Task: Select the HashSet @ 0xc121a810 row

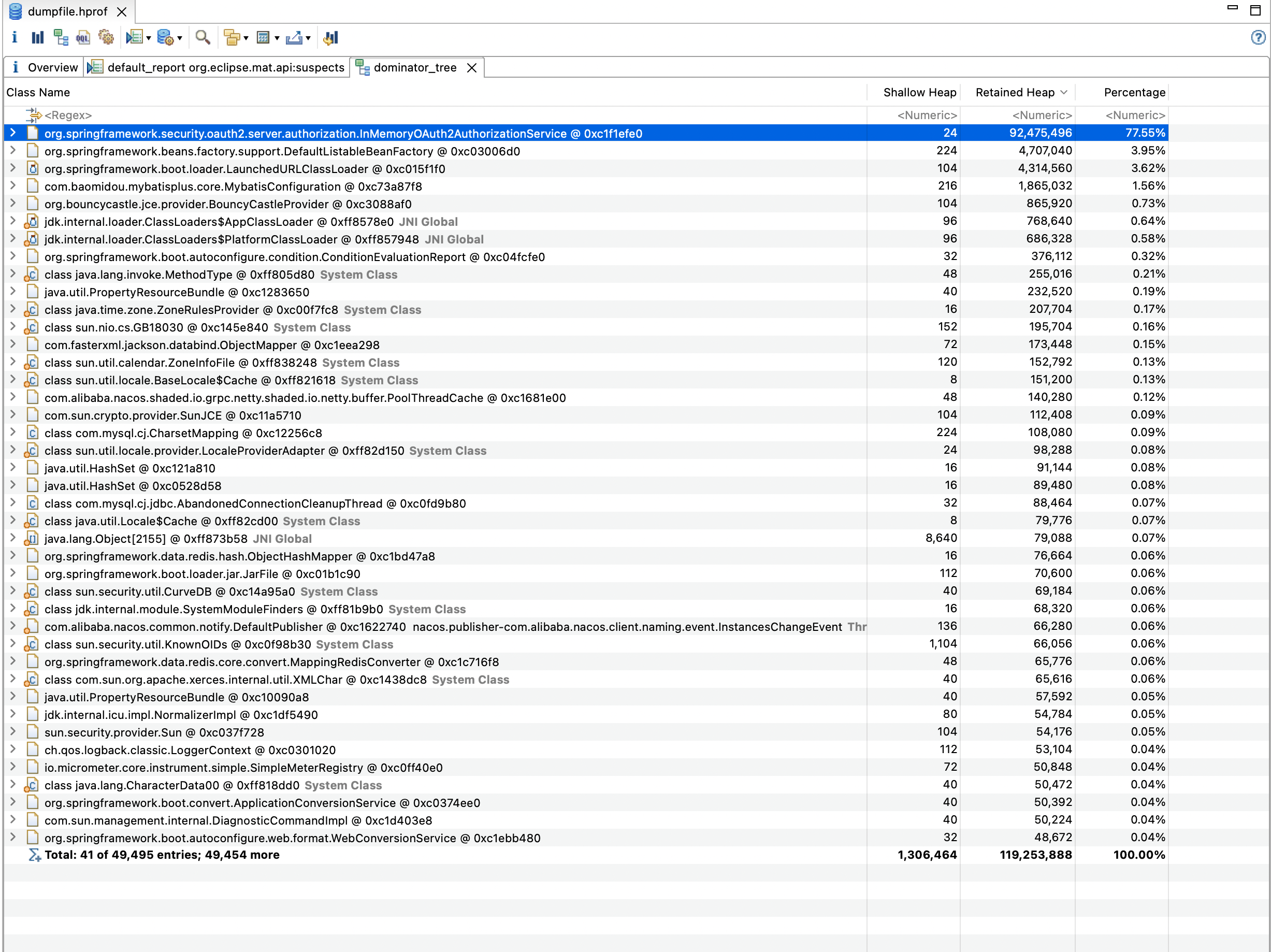Action: pos(586,468)
